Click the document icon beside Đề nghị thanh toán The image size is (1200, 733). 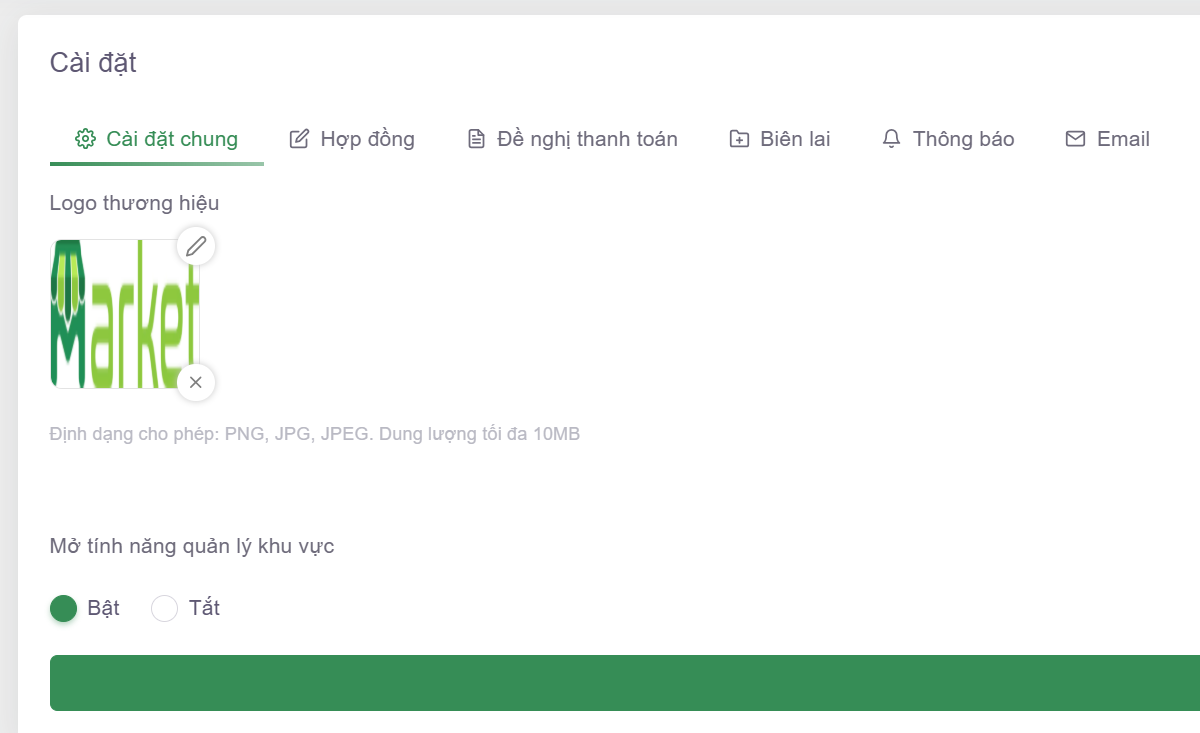pos(476,139)
